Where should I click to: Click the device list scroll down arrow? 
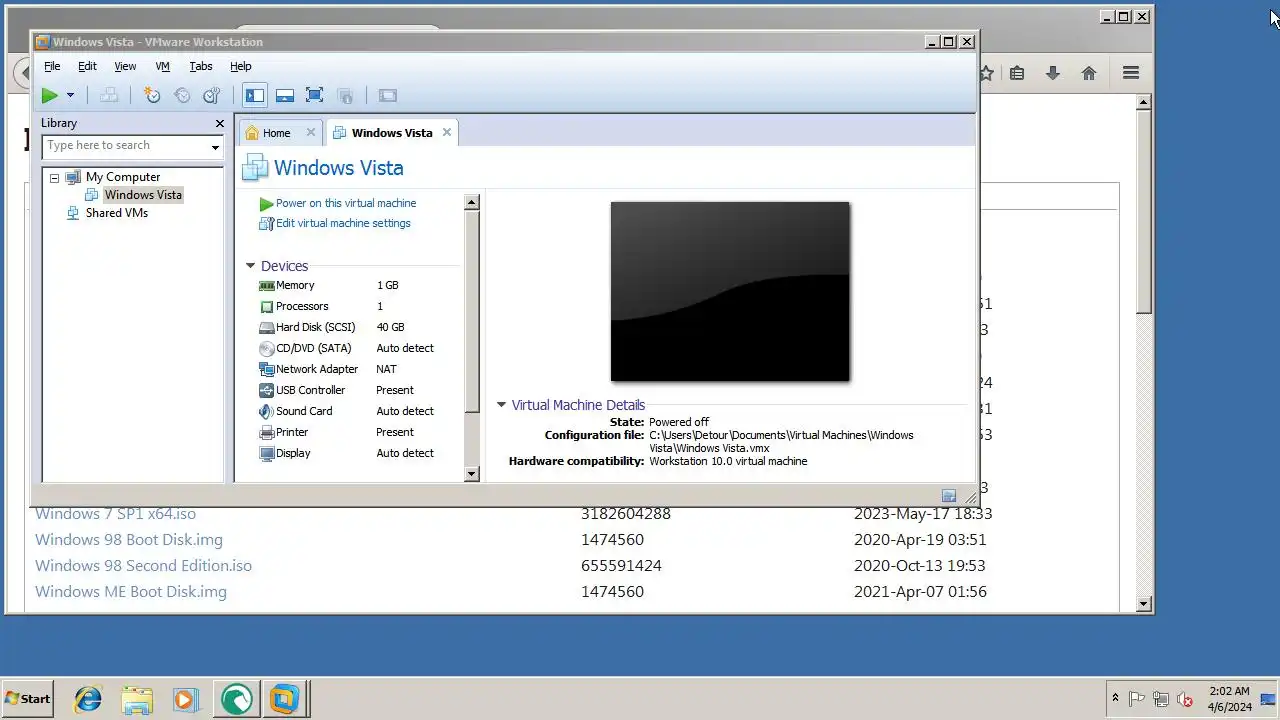click(472, 474)
